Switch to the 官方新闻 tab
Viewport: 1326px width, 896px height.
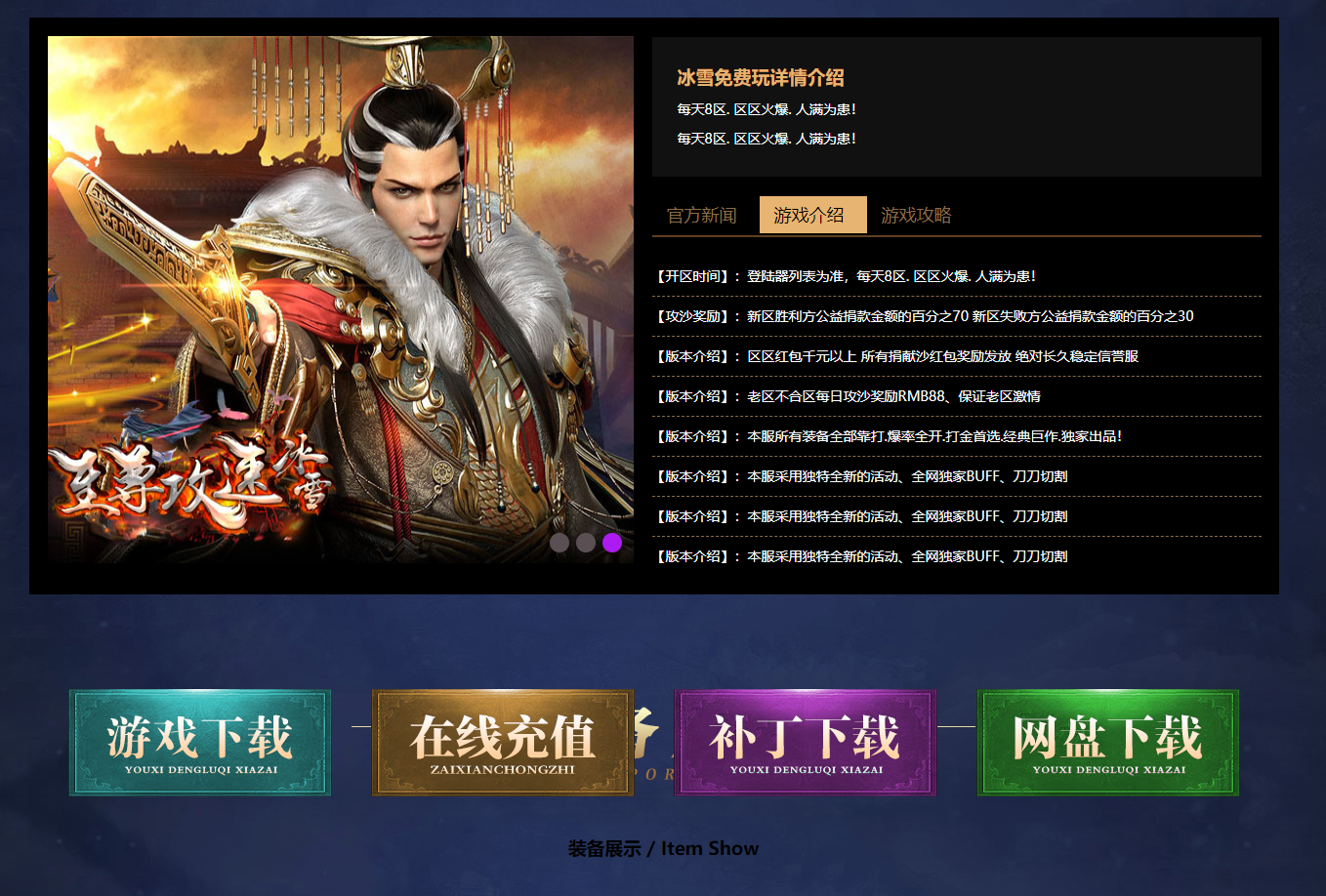tap(702, 215)
